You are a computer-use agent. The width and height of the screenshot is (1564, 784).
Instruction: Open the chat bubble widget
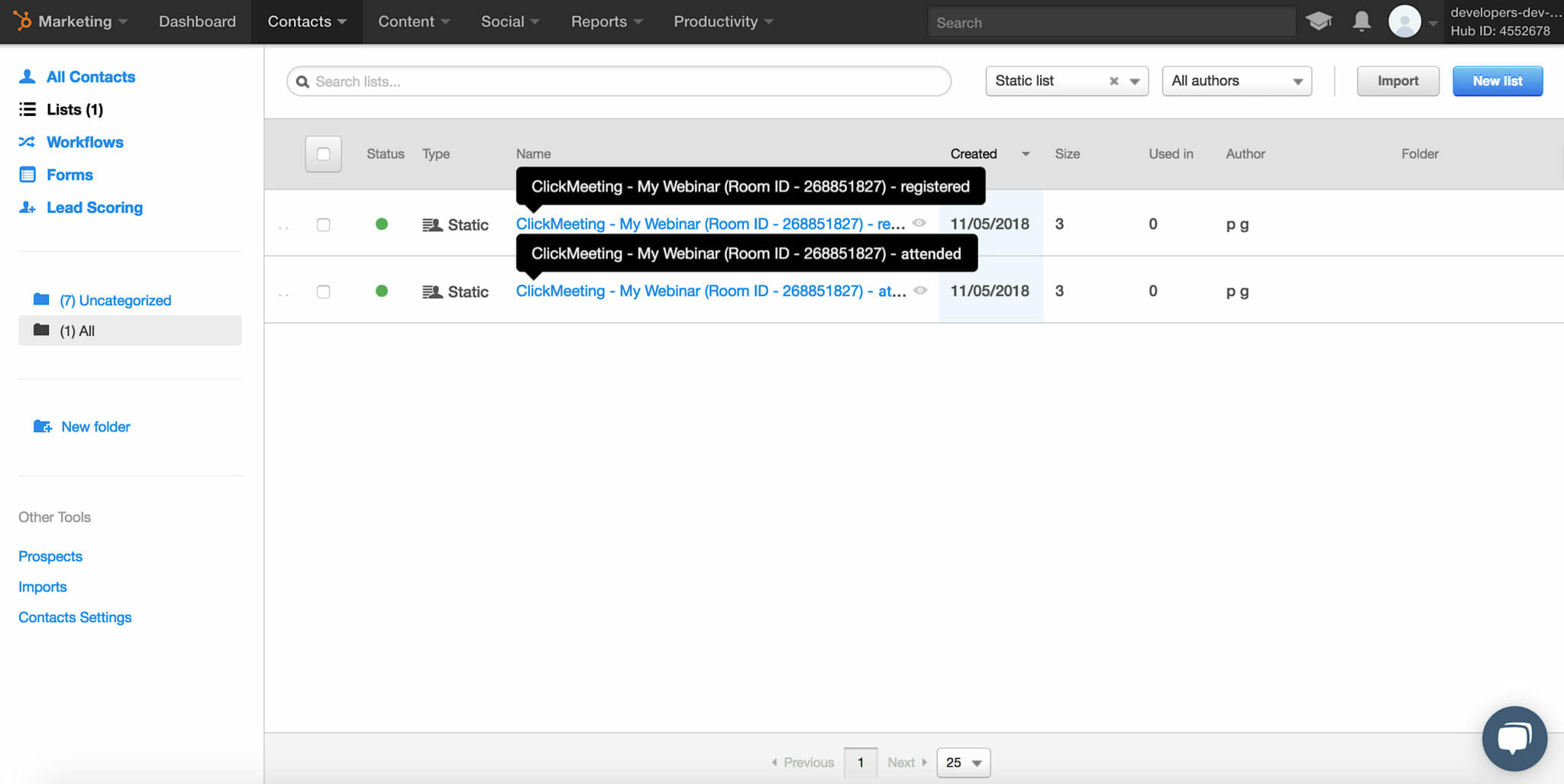1514,738
